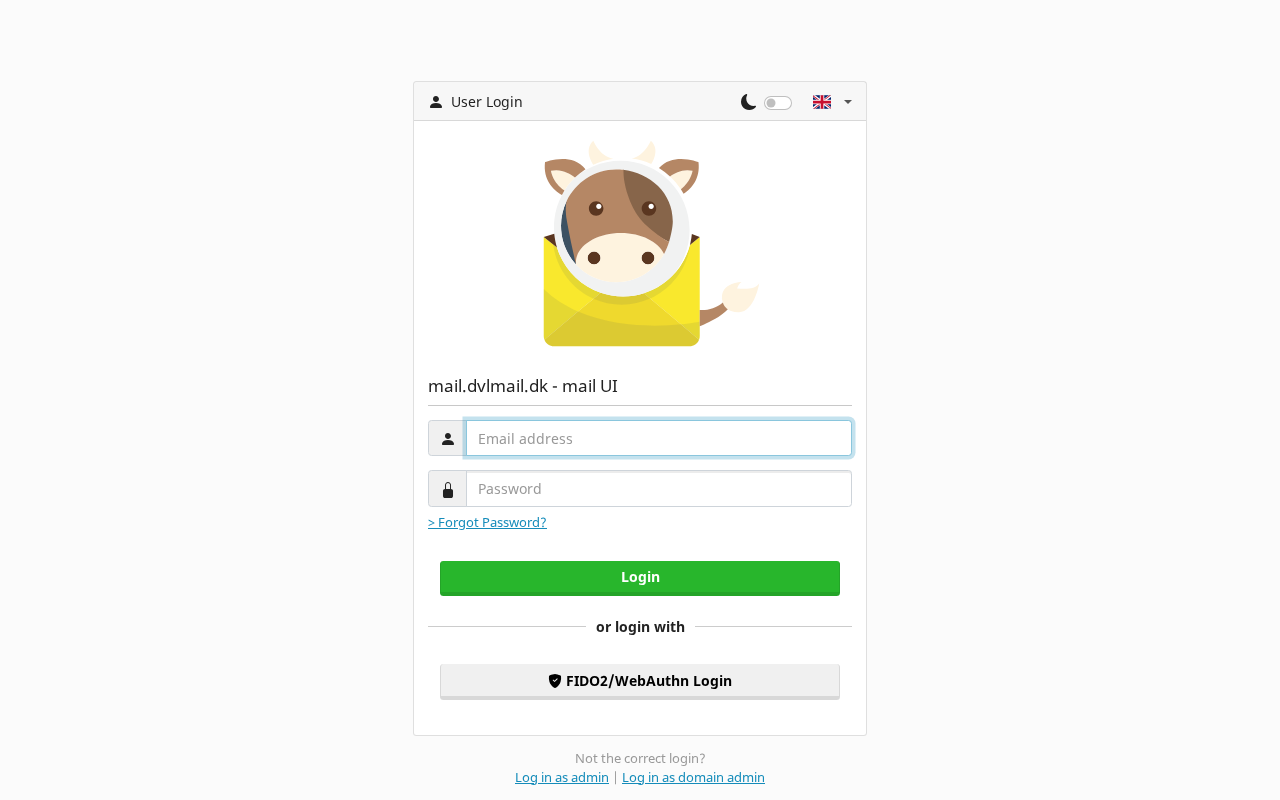Screen dimensions: 1280x800
Task: Click the UK flag language icon
Action: click(822, 102)
